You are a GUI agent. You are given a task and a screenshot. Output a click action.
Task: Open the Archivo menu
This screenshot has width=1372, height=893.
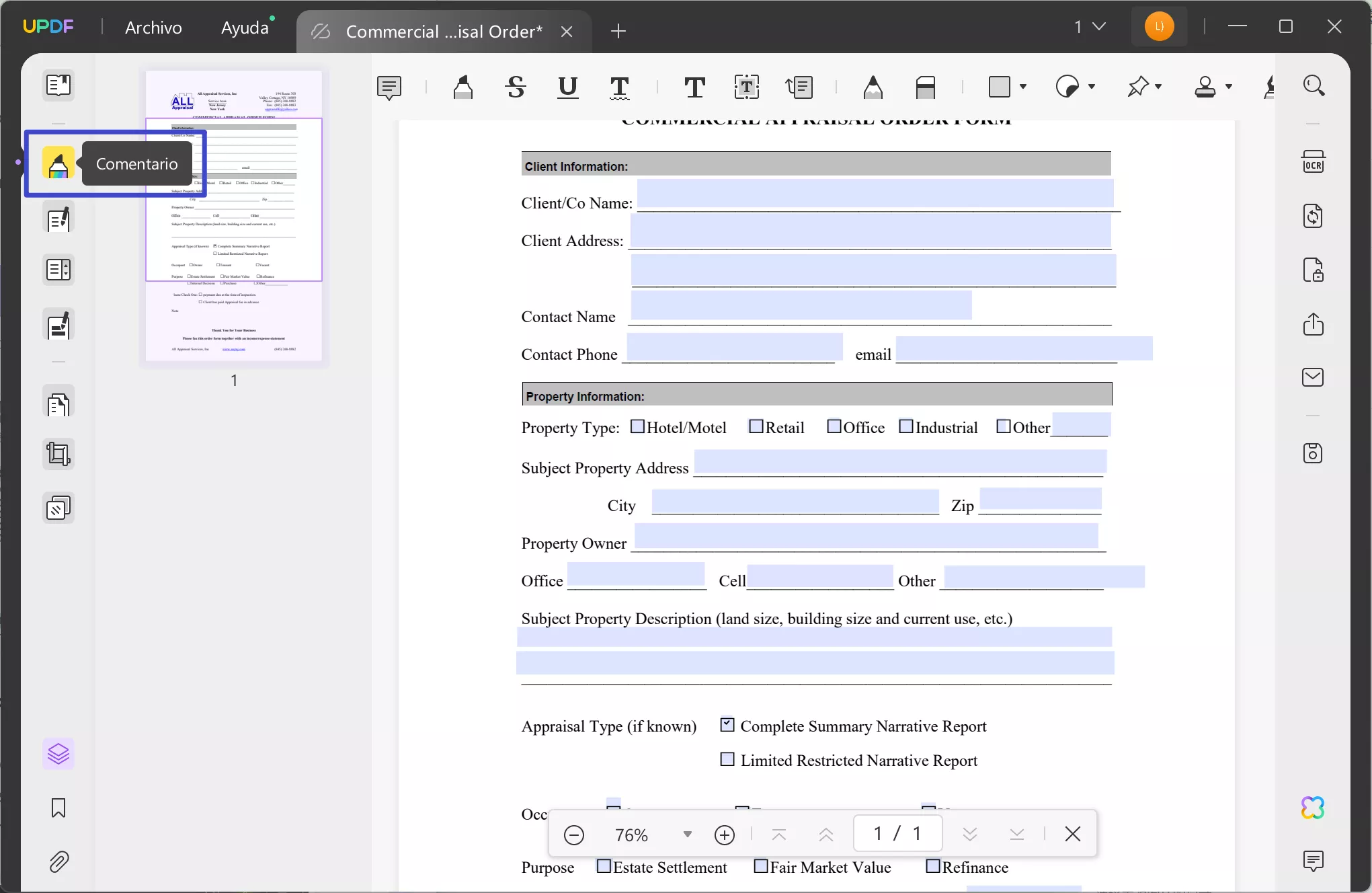tap(153, 27)
